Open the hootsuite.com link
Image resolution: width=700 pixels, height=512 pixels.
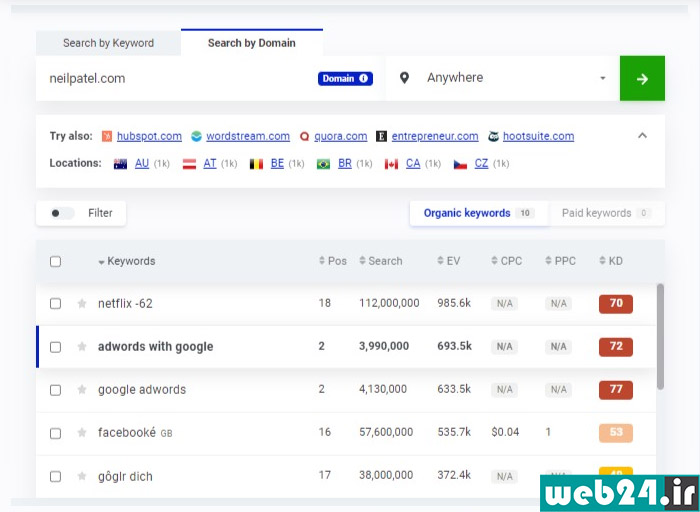pyautogui.click(x=538, y=136)
